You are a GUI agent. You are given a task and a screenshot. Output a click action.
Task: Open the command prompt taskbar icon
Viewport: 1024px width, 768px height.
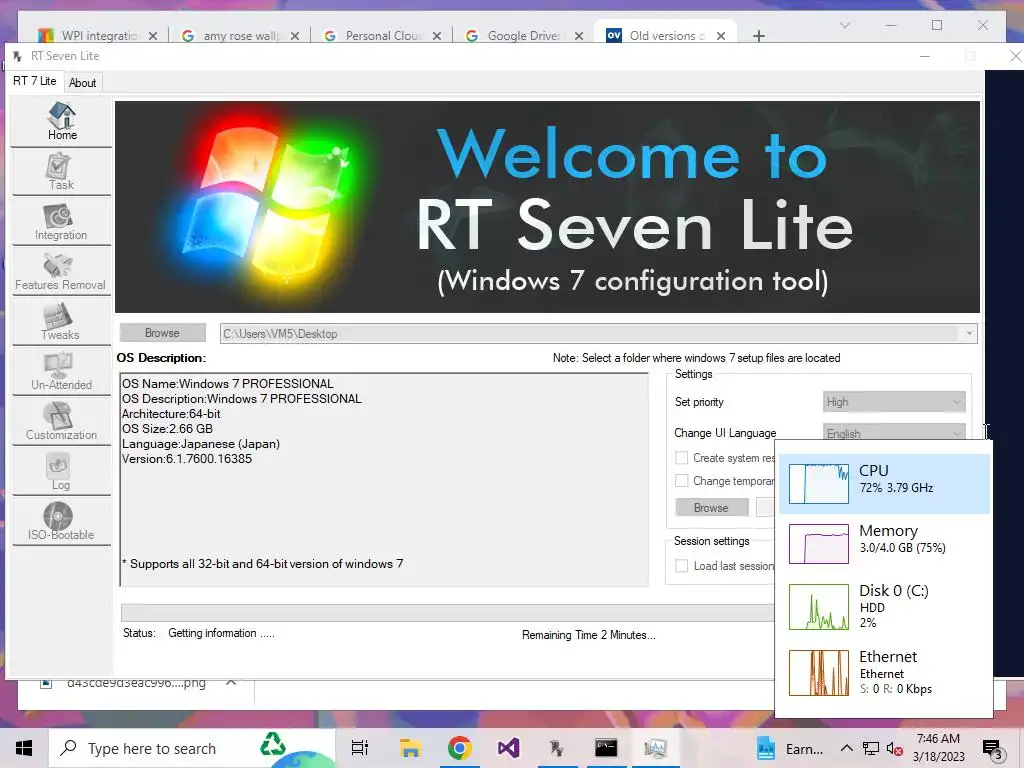point(606,748)
